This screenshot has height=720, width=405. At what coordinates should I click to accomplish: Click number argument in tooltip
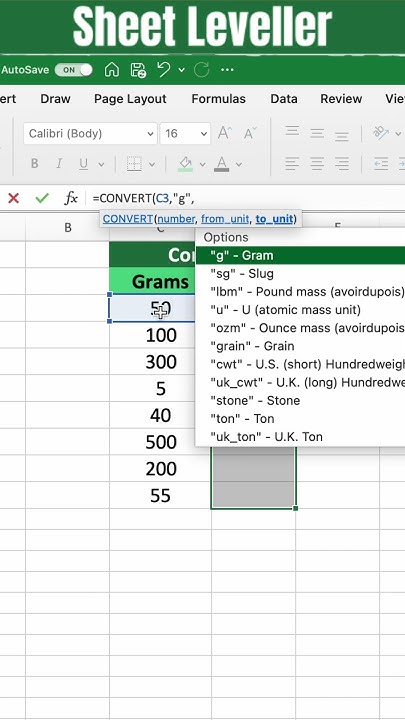tap(176, 219)
